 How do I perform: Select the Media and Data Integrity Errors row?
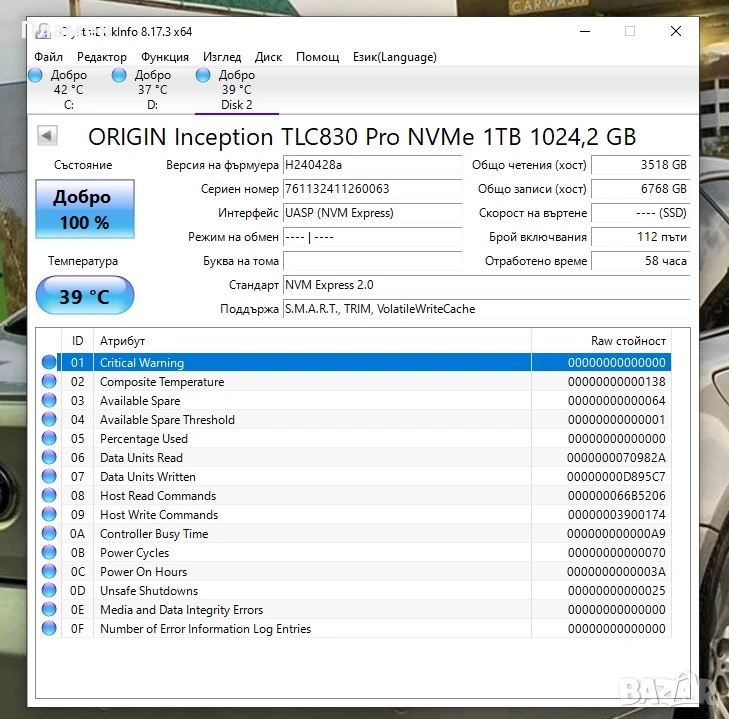[356, 610]
